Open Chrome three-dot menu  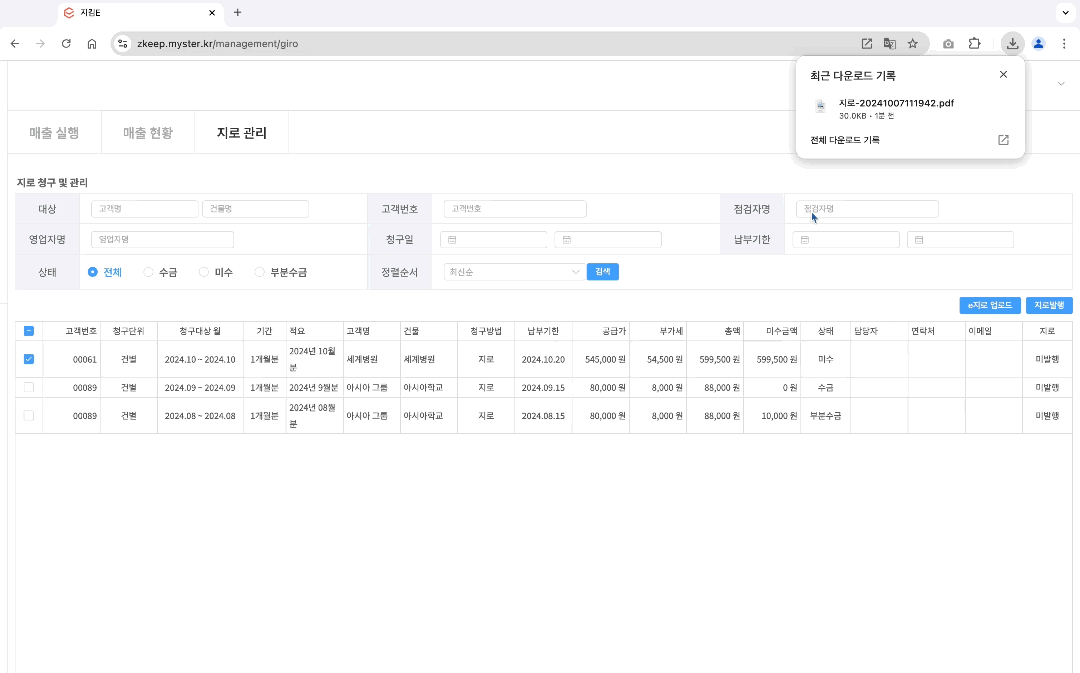tap(1063, 43)
